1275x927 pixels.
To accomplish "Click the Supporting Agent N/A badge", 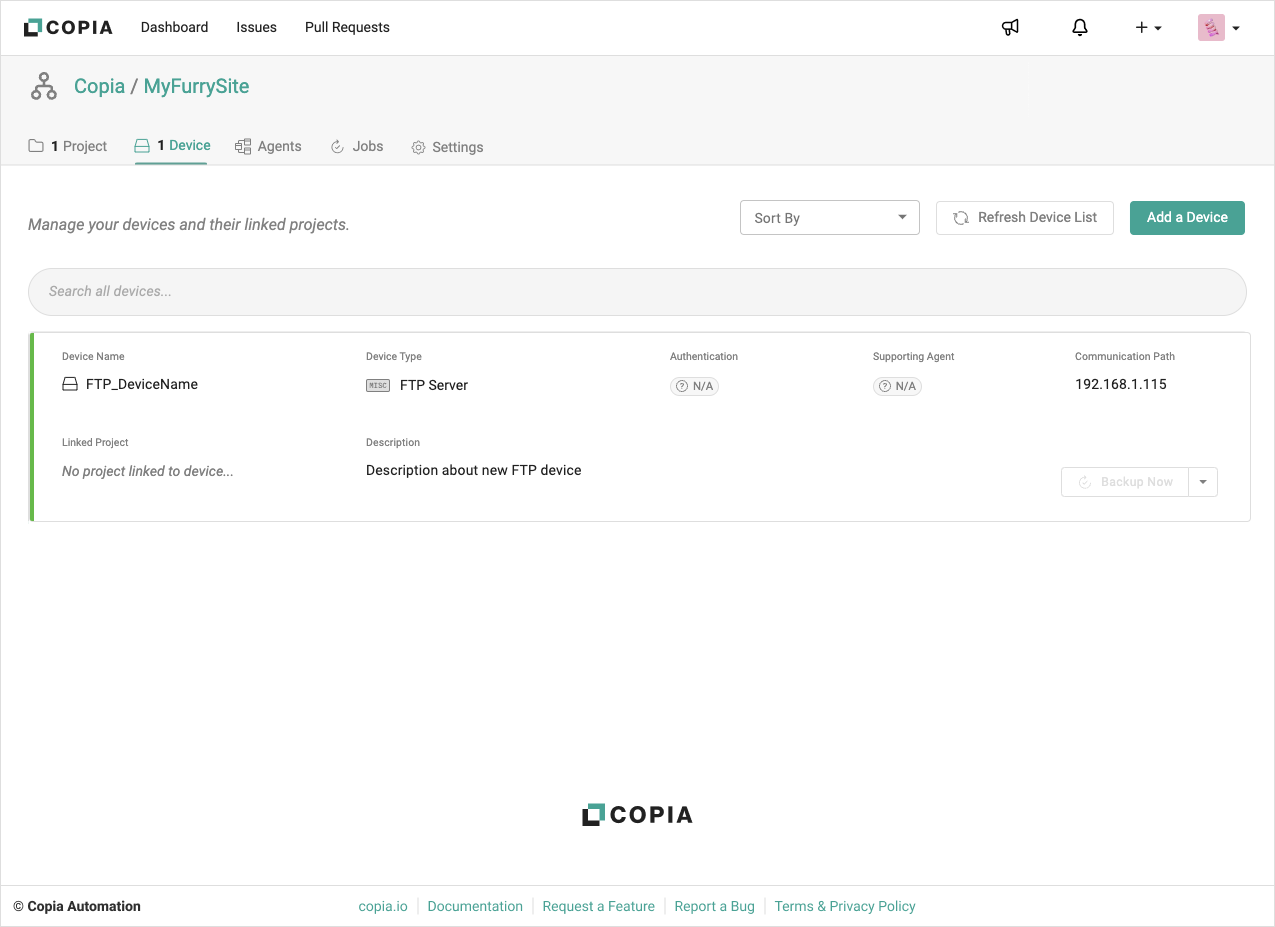I will pos(897,386).
